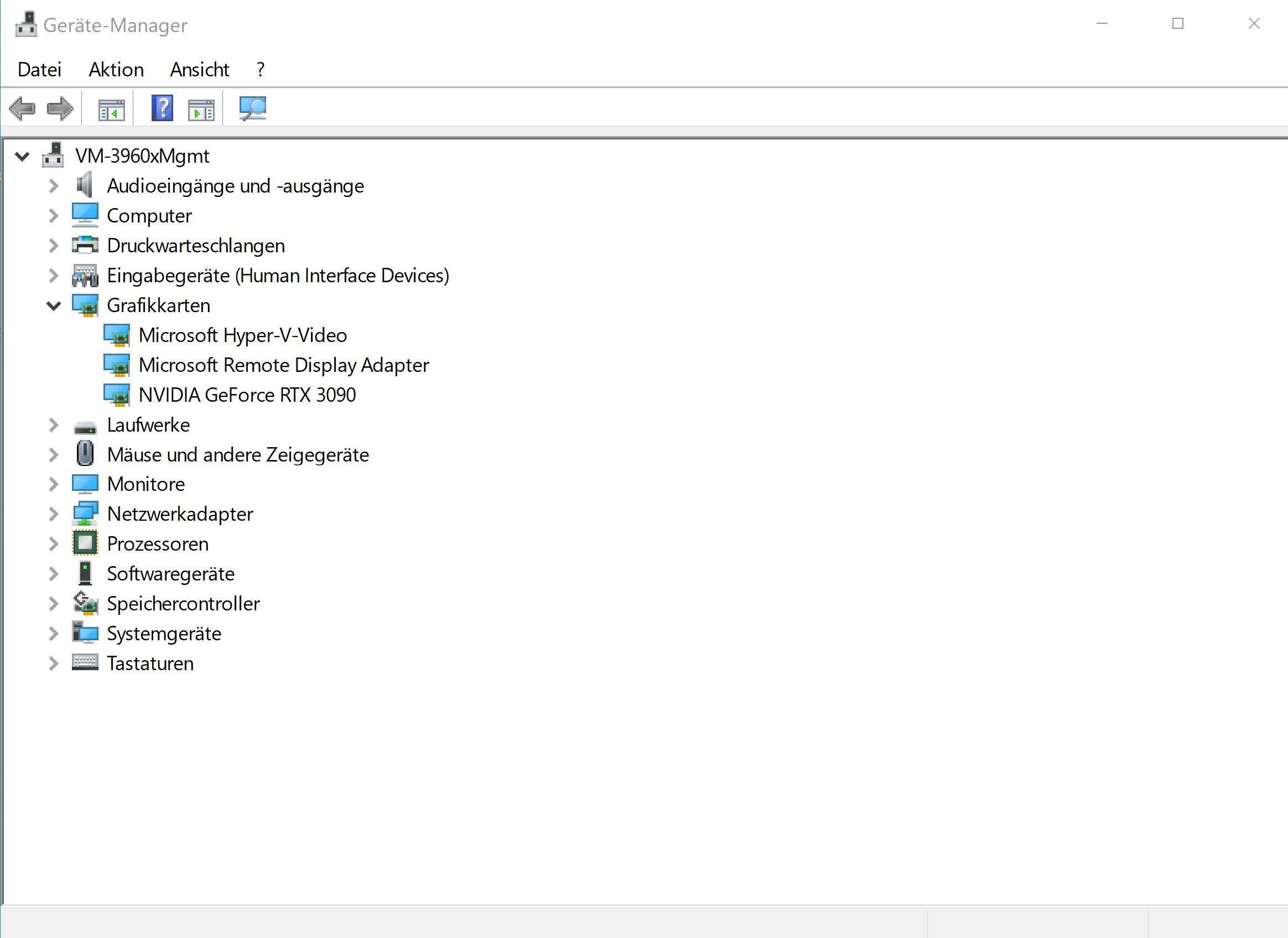Scan for hardware changes icon
The width and height of the screenshot is (1288, 938).
[x=253, y=108]
